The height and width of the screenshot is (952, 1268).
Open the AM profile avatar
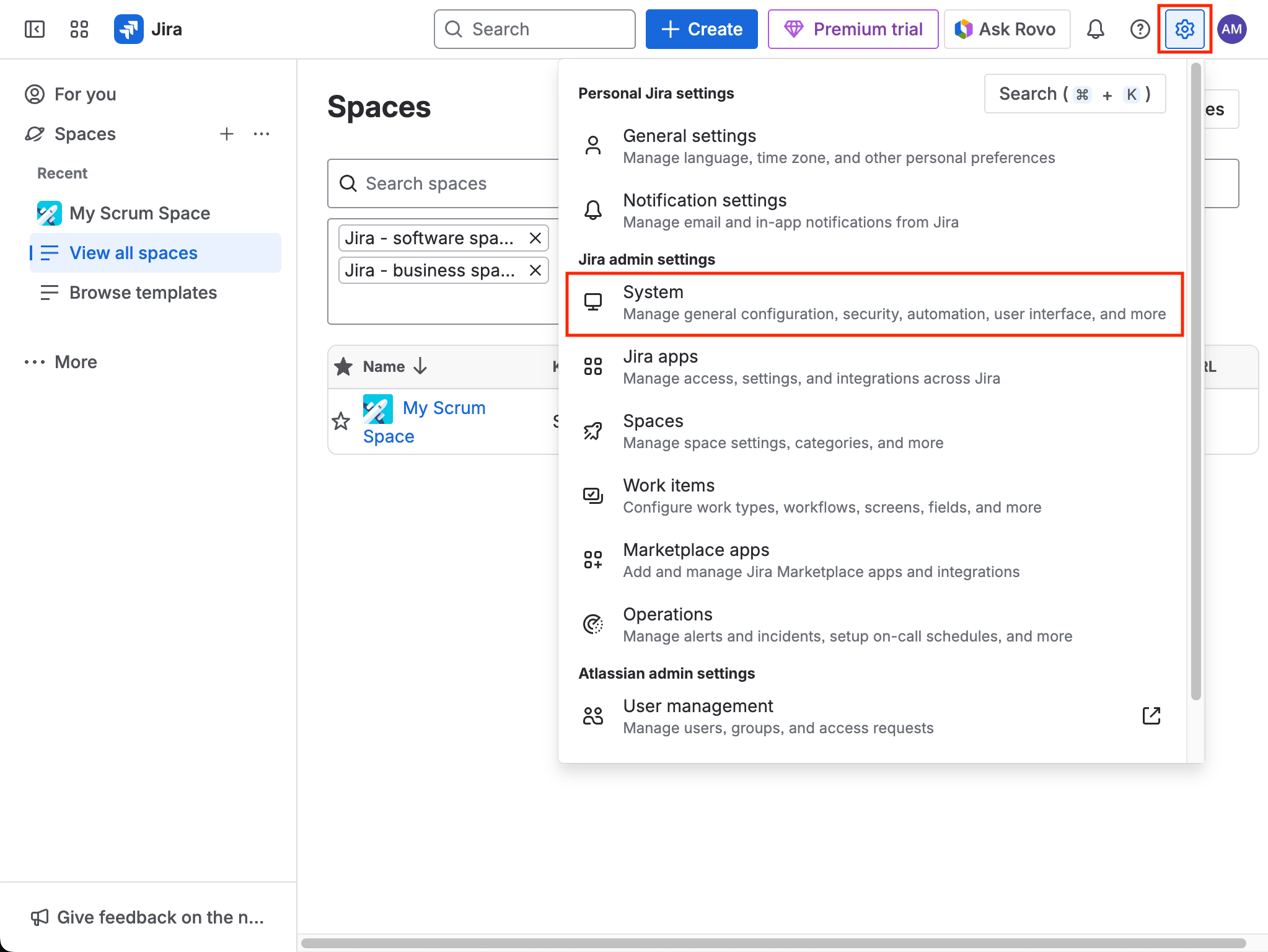pyautogui.click(x=1231, y=29)
